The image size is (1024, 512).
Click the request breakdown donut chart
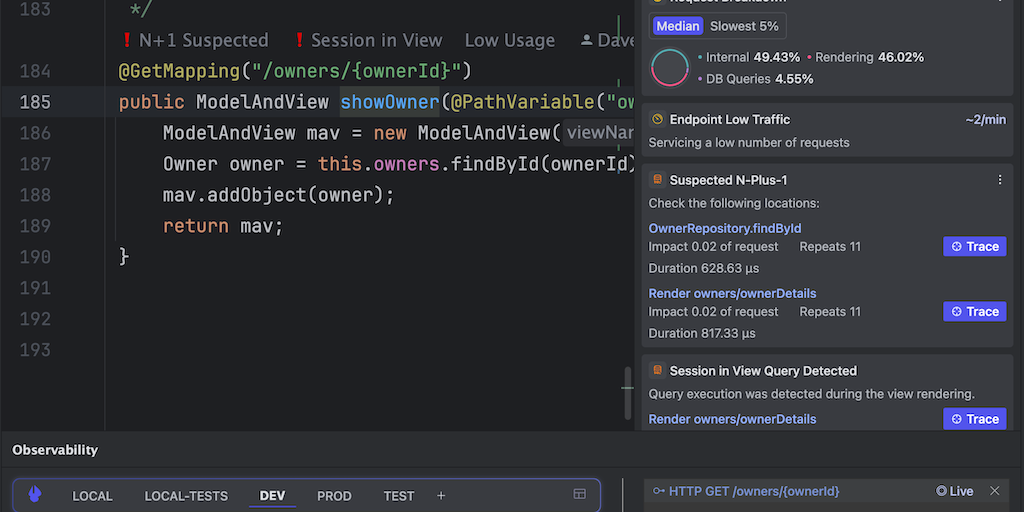[x=670, y=68]
